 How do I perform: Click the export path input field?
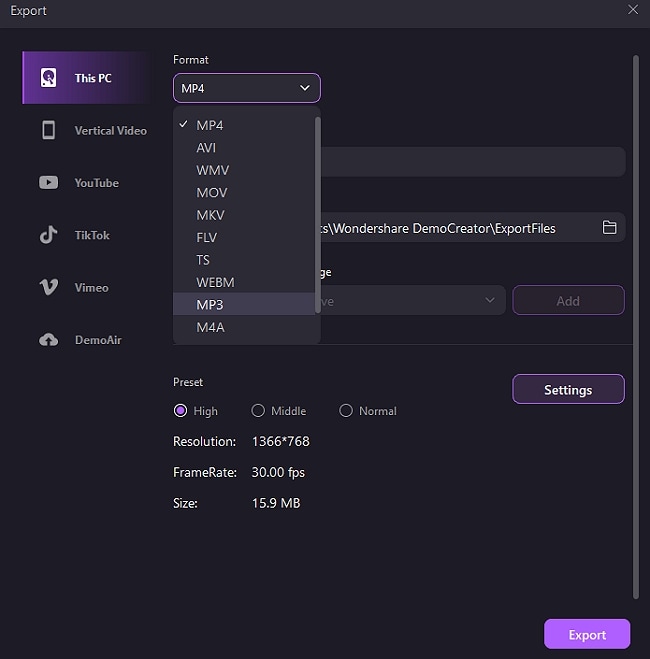tap(460, 228)
